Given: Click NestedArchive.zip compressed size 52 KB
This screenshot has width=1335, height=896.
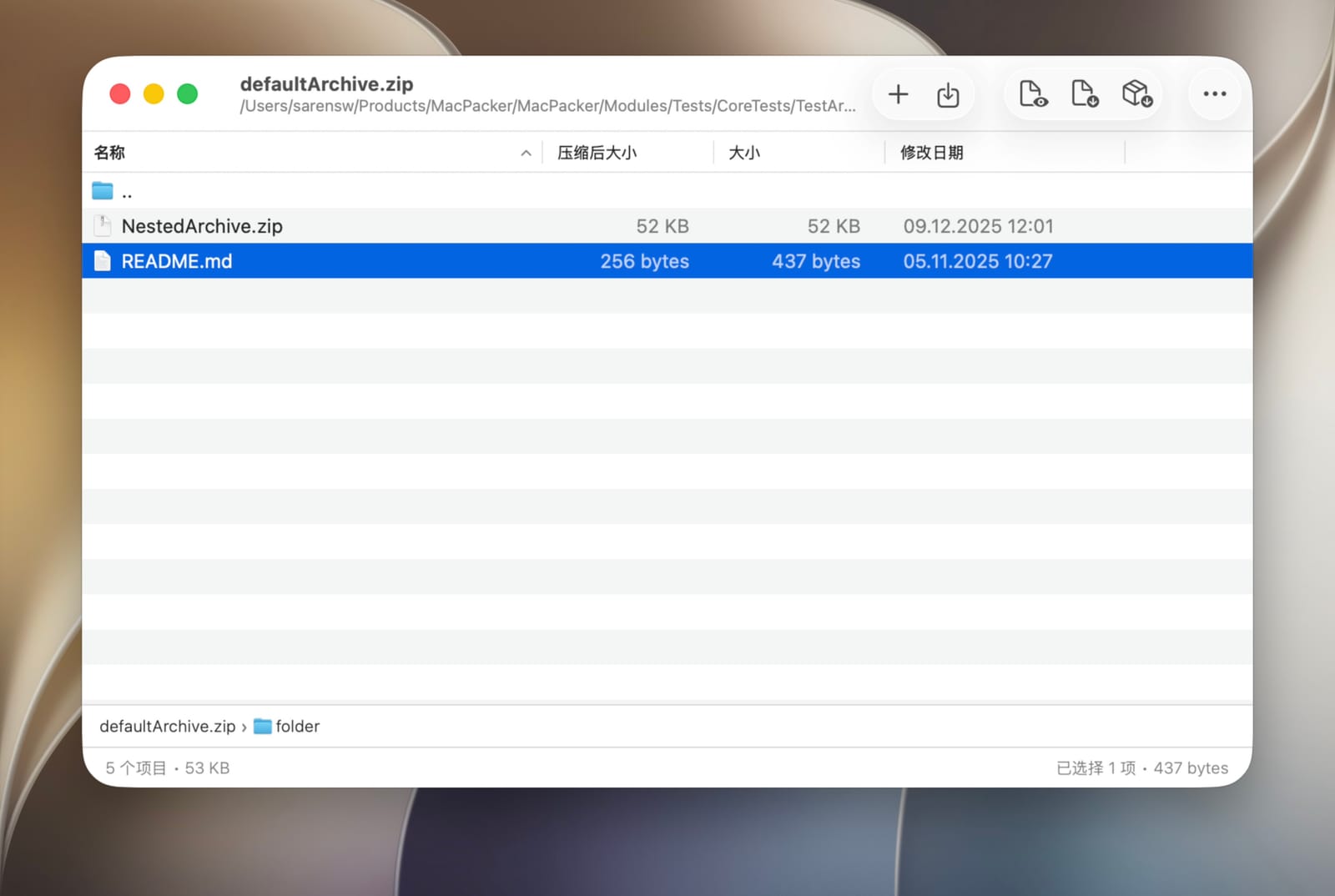Looking at the screenshot, I should click(x=662, y=226).
